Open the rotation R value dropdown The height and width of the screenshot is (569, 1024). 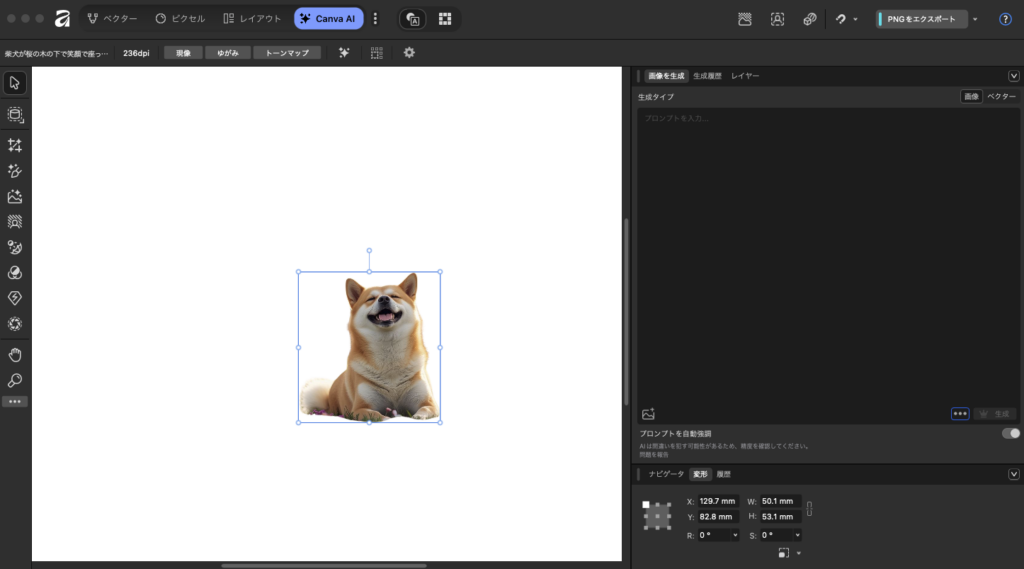click(x=735, y=535)
